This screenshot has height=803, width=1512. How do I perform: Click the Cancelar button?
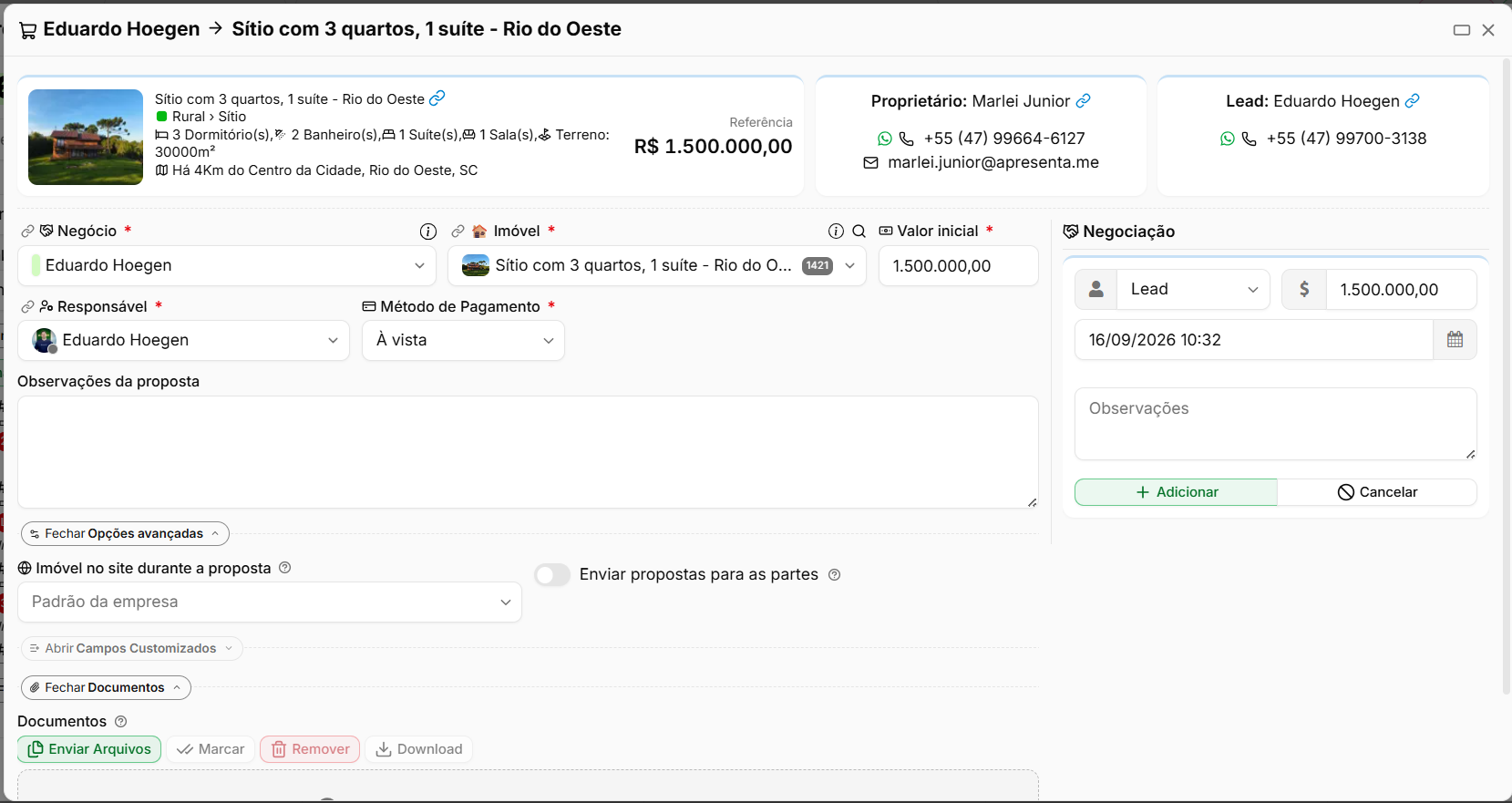pyautogui.click(x=1377, y=492)
